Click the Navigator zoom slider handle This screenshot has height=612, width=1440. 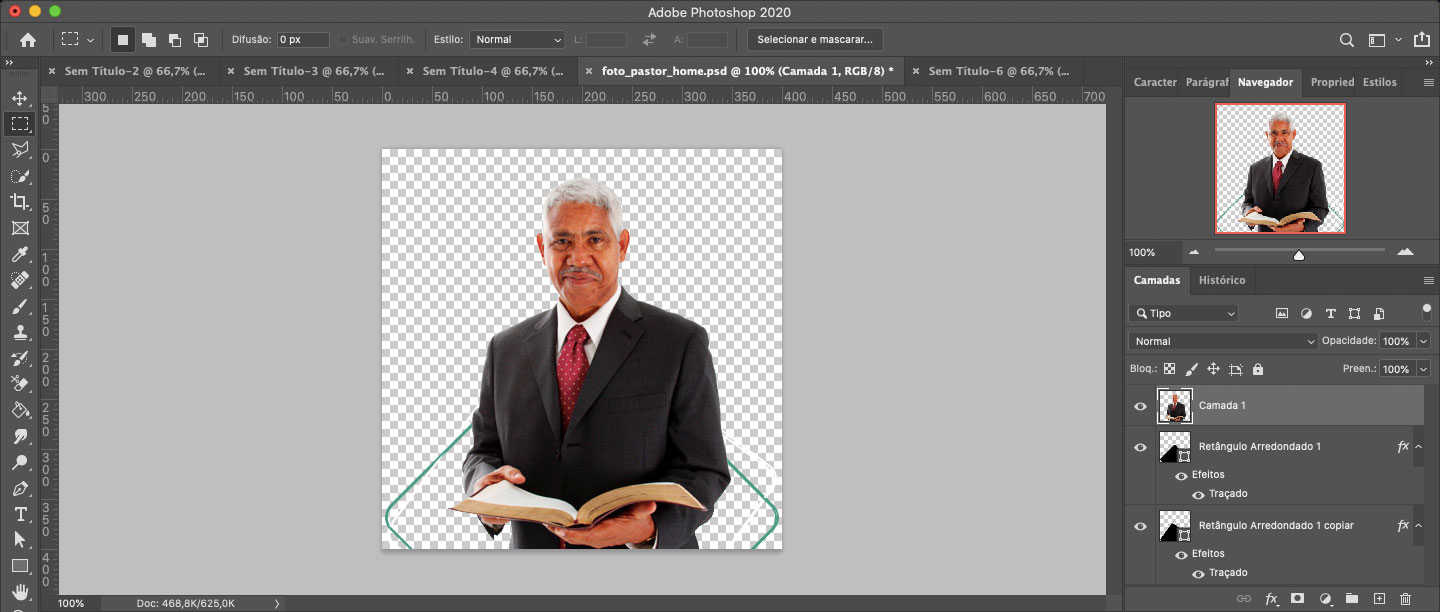click(x=1298, y=255)
